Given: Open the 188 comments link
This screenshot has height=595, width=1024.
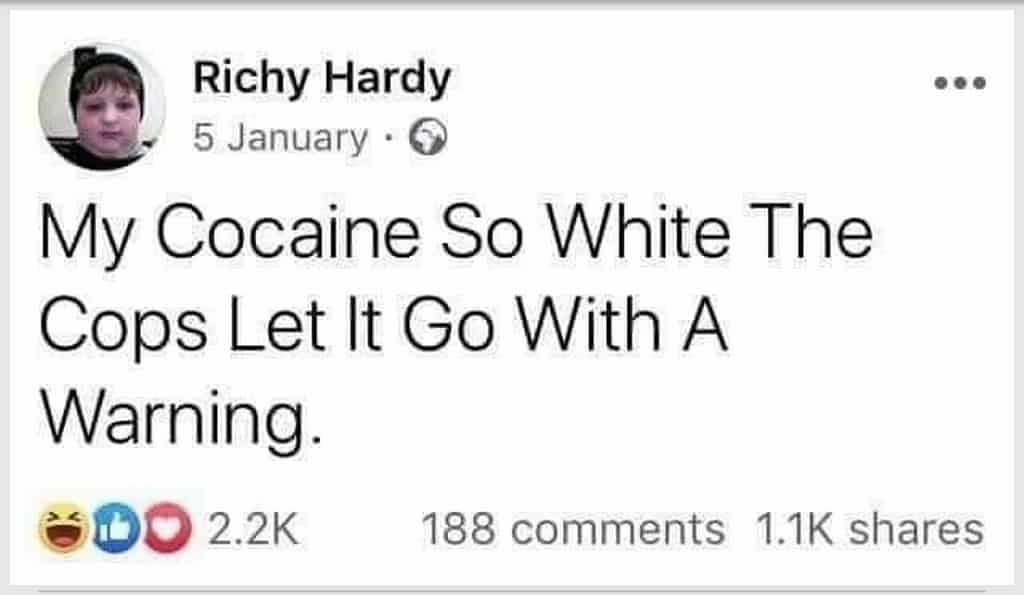Looking at the screenshot, I should 573,529.
